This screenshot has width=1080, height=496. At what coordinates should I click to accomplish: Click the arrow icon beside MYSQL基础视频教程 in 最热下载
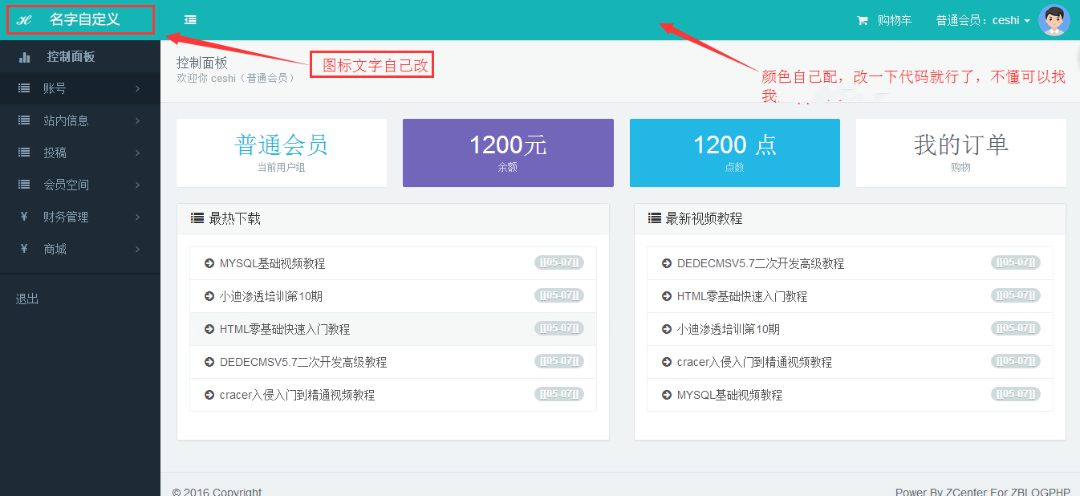[x=209, y=264]
